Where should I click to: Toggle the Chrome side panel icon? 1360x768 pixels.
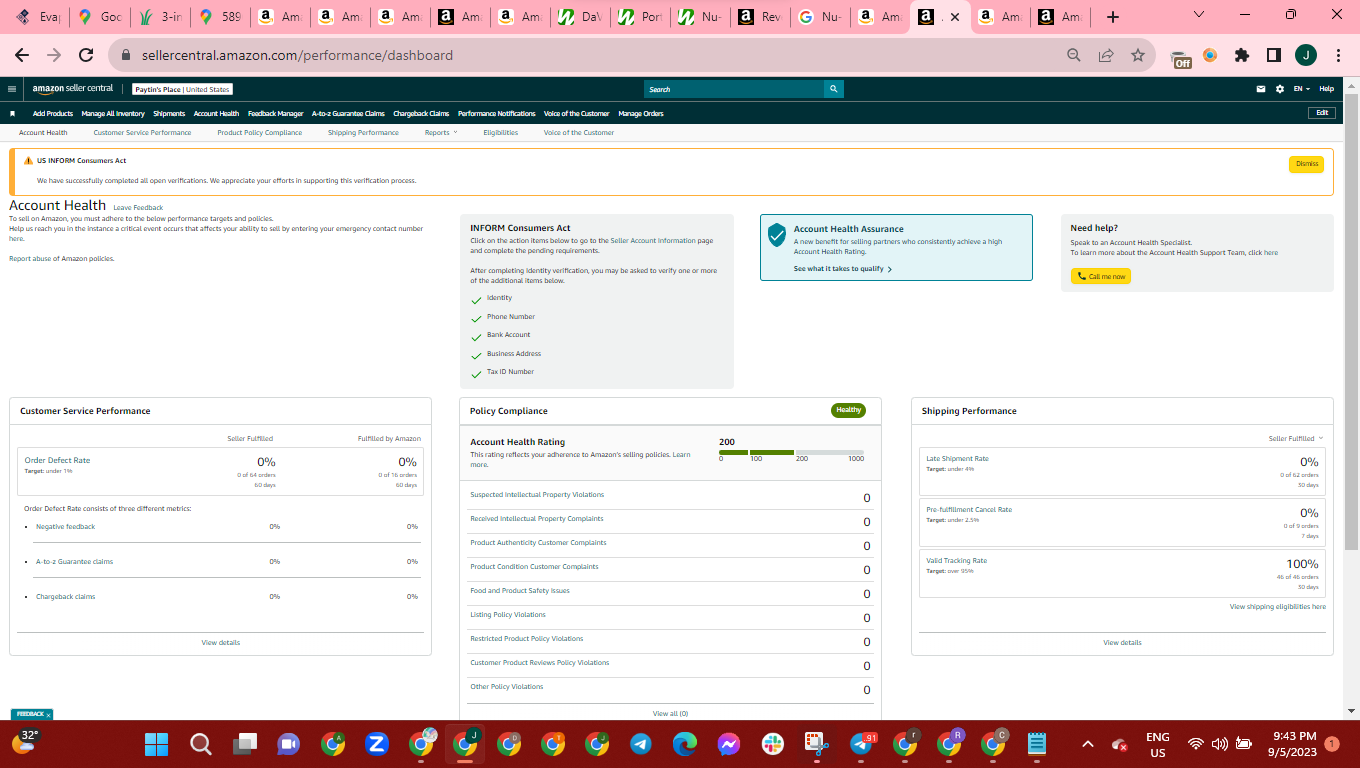(1274, 55)
